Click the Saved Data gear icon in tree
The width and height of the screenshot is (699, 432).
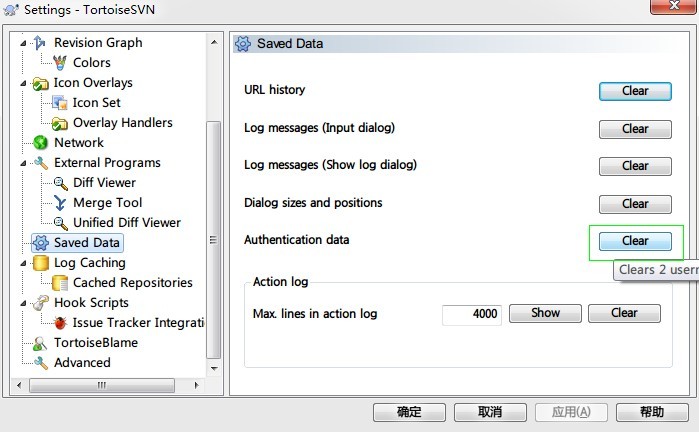coord(41,243)
